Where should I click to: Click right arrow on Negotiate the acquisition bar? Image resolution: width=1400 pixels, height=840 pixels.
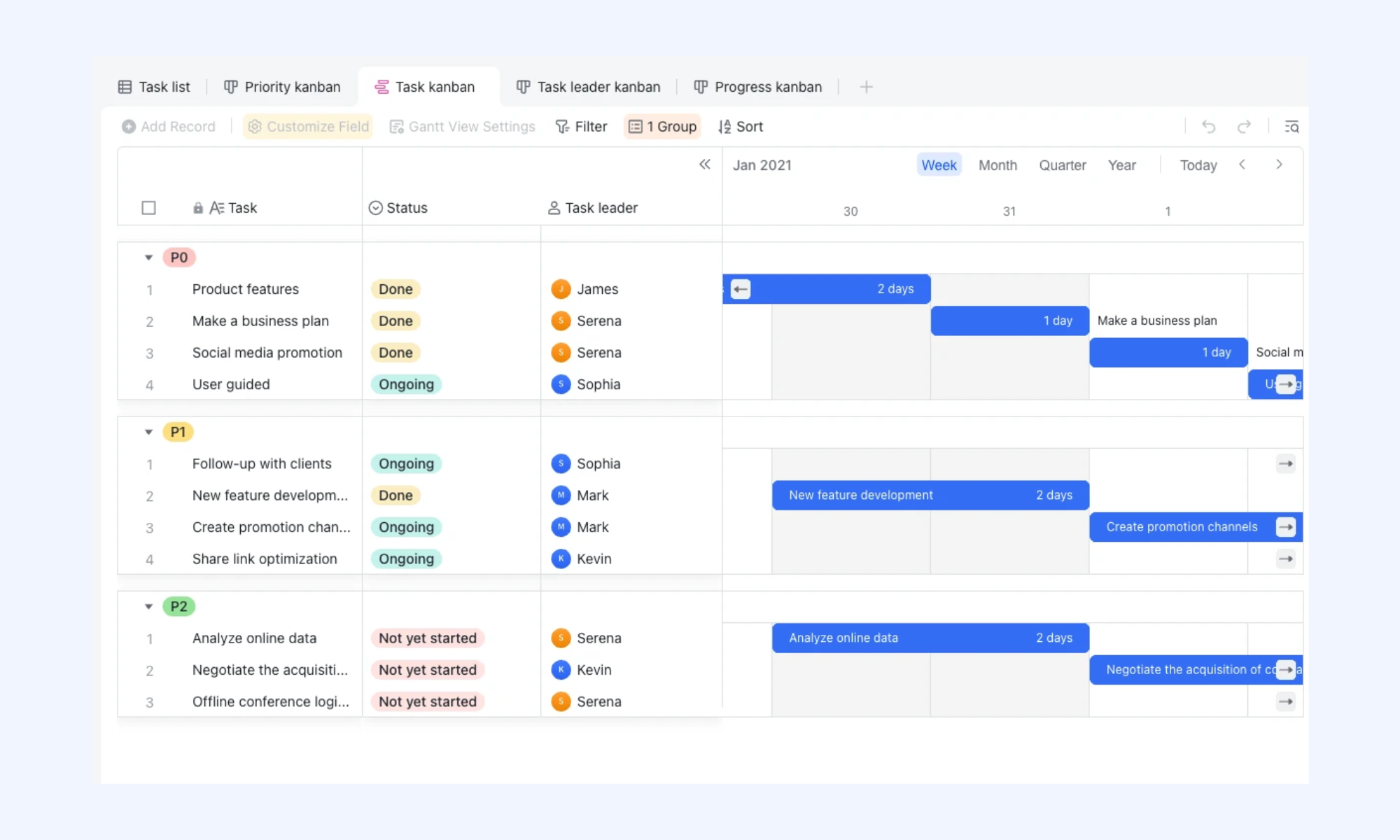[x=1286, y=670]
